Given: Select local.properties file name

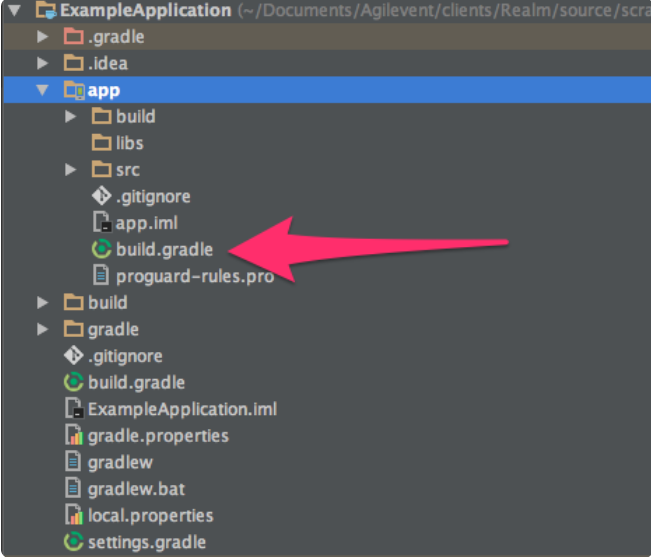Looking at the screenshot, I should coord(150,516).
